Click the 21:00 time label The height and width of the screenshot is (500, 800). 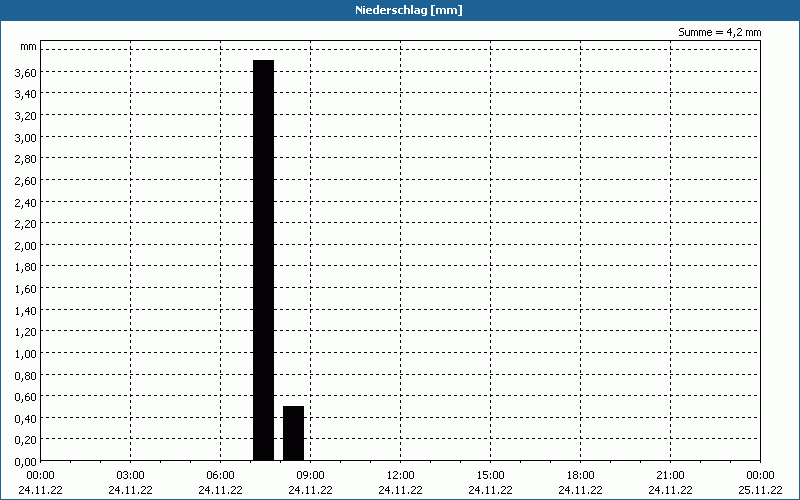(670, 476)
